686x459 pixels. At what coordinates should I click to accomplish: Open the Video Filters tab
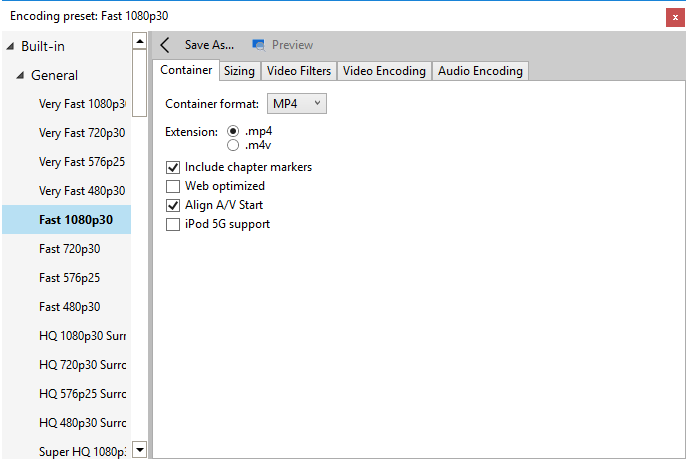[x=299, y=71]
